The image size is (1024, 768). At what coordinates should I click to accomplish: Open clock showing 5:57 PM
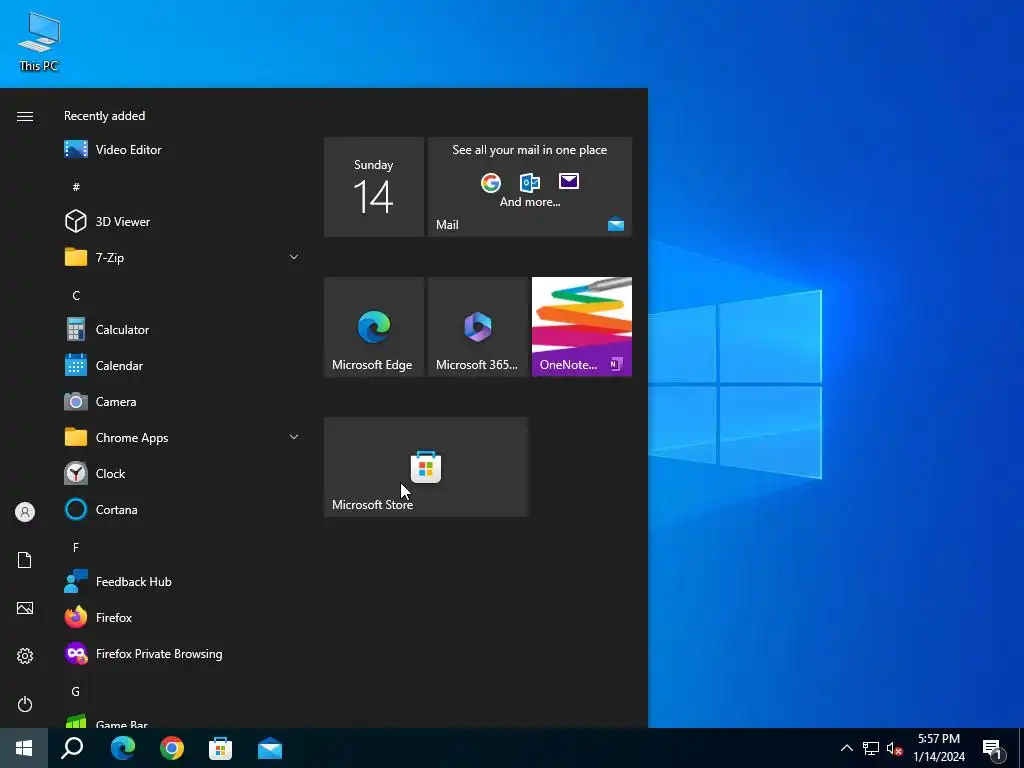939,748
